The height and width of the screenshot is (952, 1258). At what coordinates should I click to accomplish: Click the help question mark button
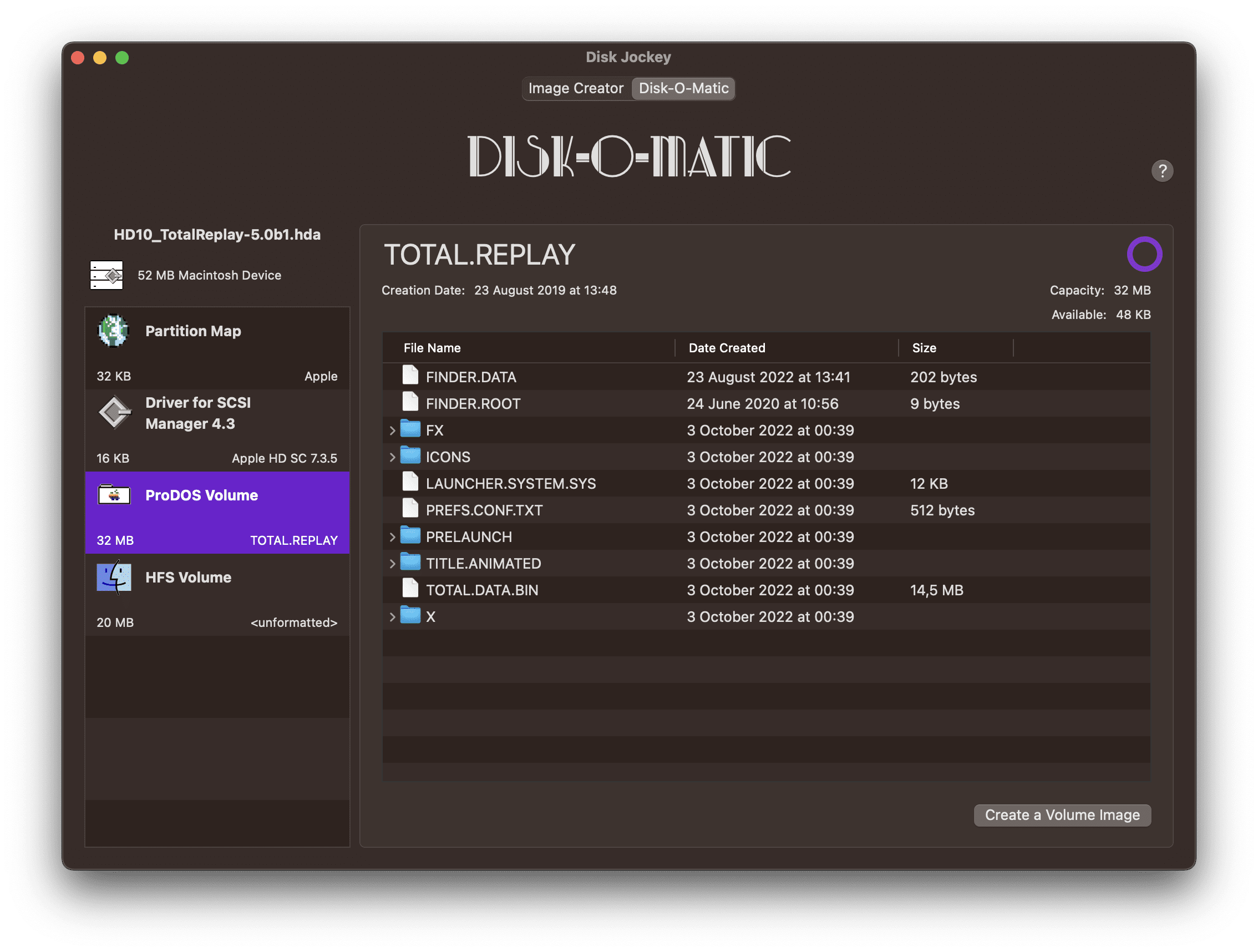[x=1162, y=171]
